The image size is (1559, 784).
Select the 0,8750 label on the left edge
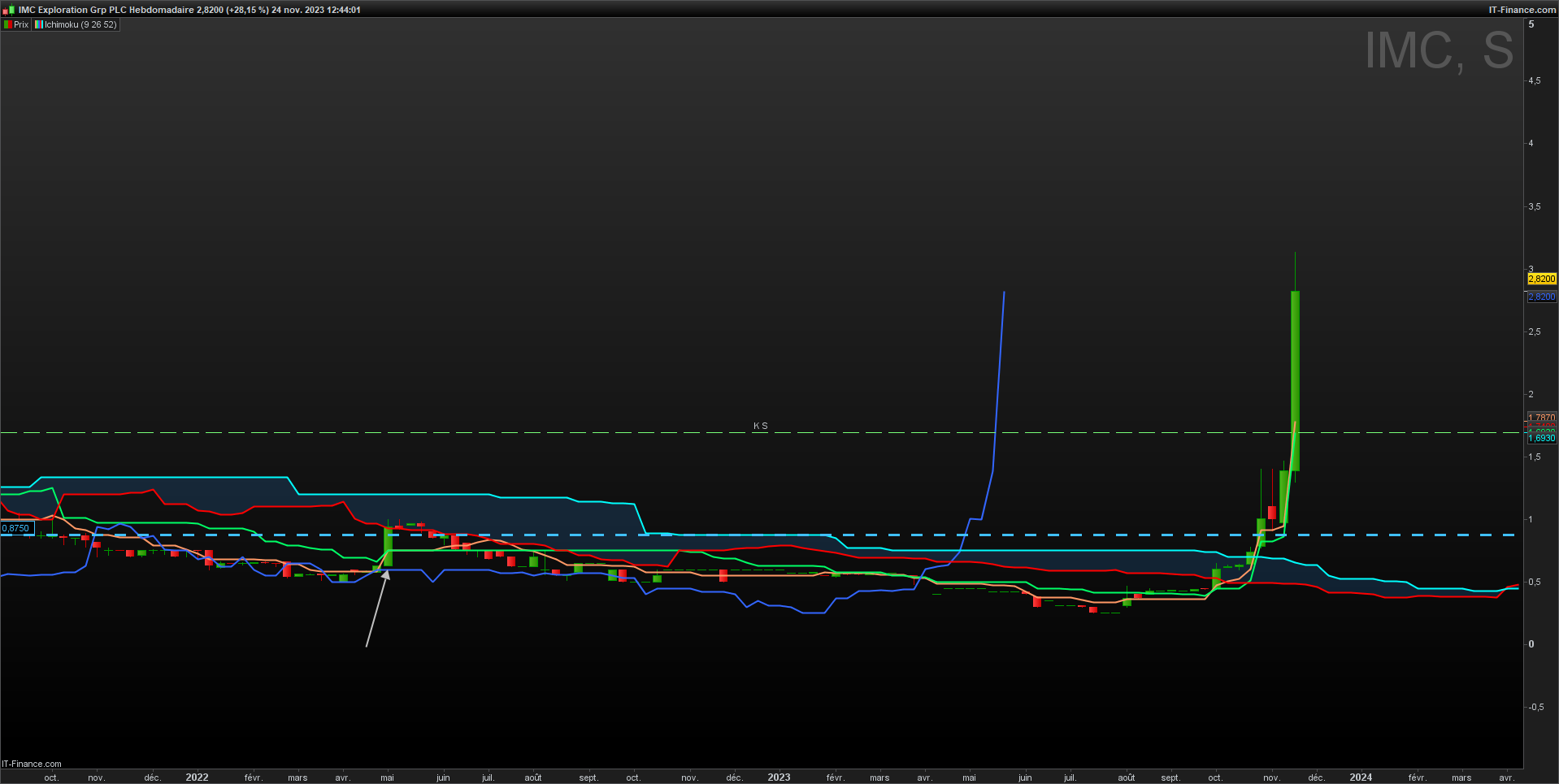coord(16,528)
